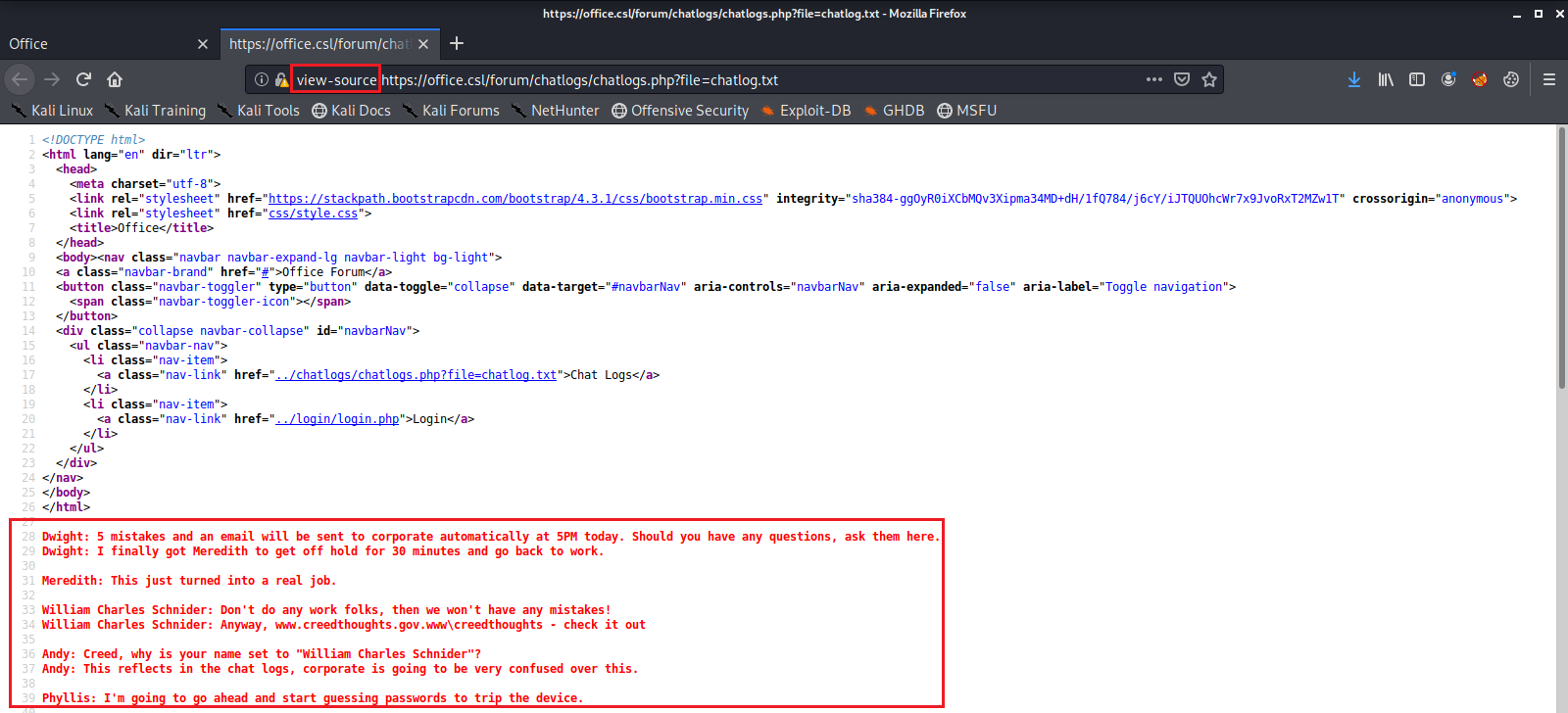This screenshot has height=713, width=1568.
Task: Close the Office tab
Action: [x=203, y=44]
